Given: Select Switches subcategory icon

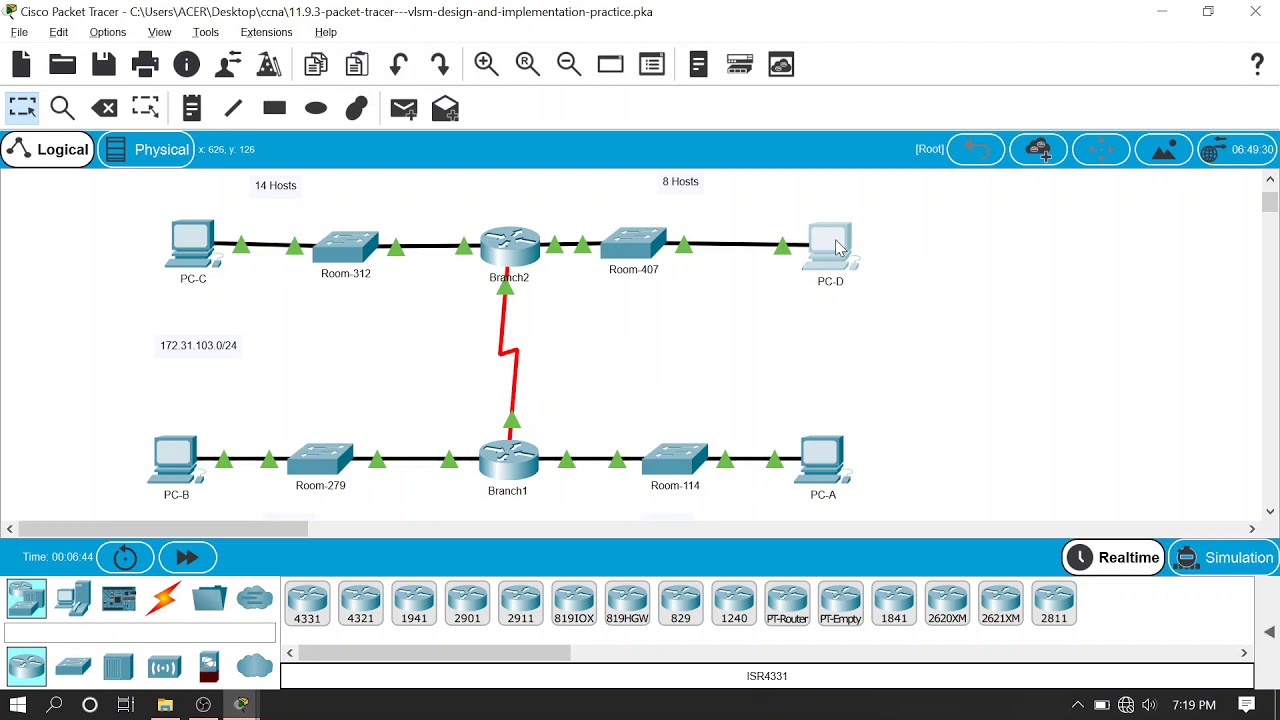Looking at the screenshot, I should (x=73, y=667).
